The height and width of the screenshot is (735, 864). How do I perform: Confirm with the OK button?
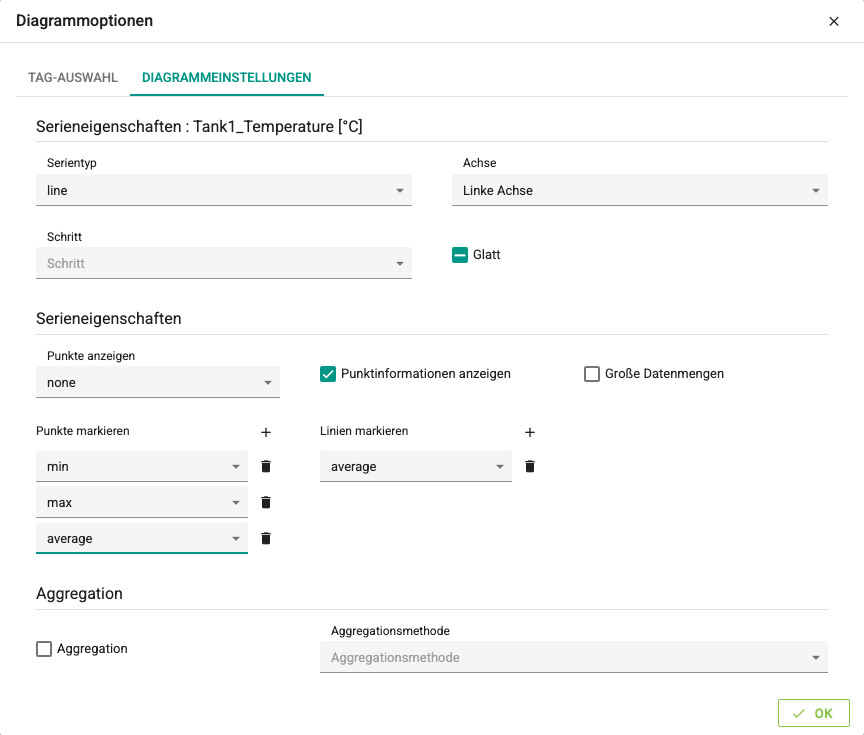click(x=813, y=714)
